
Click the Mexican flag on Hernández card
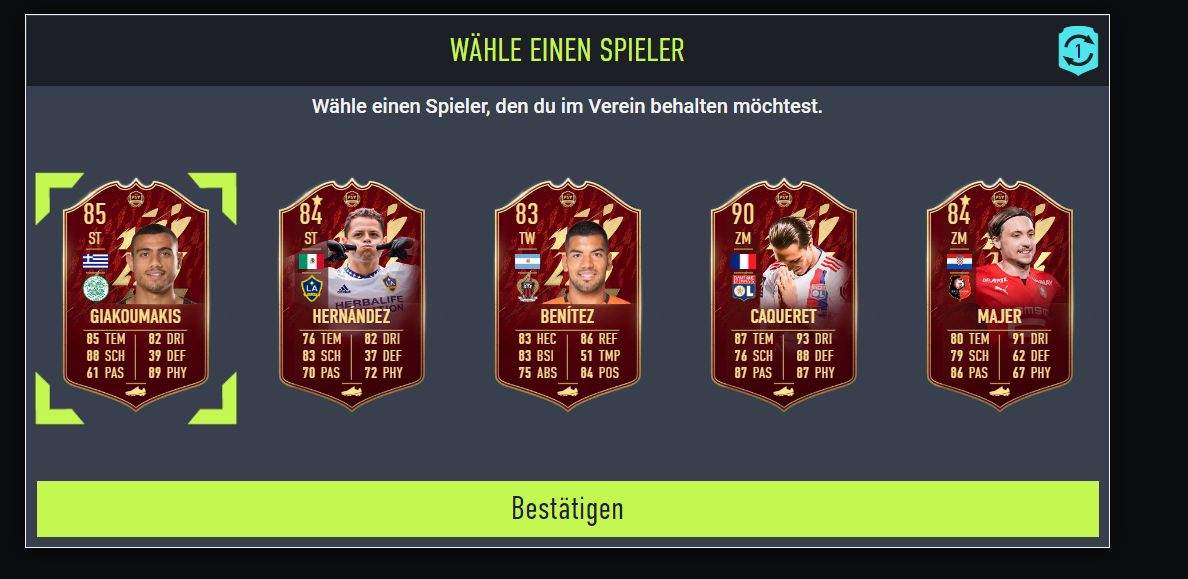tap(311, 261)
